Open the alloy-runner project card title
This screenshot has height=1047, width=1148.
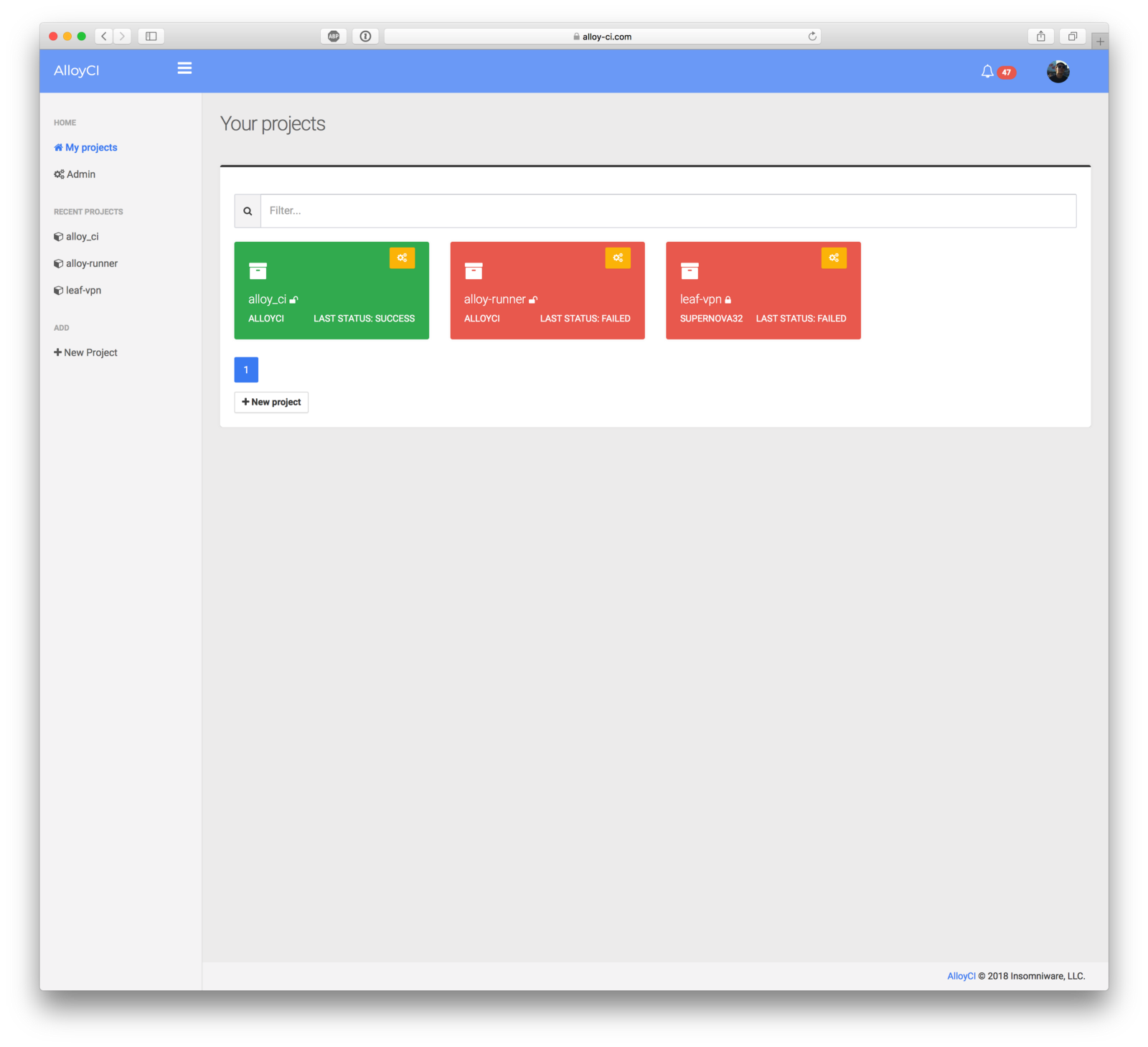pyautogui.click(x=495, y=299)
